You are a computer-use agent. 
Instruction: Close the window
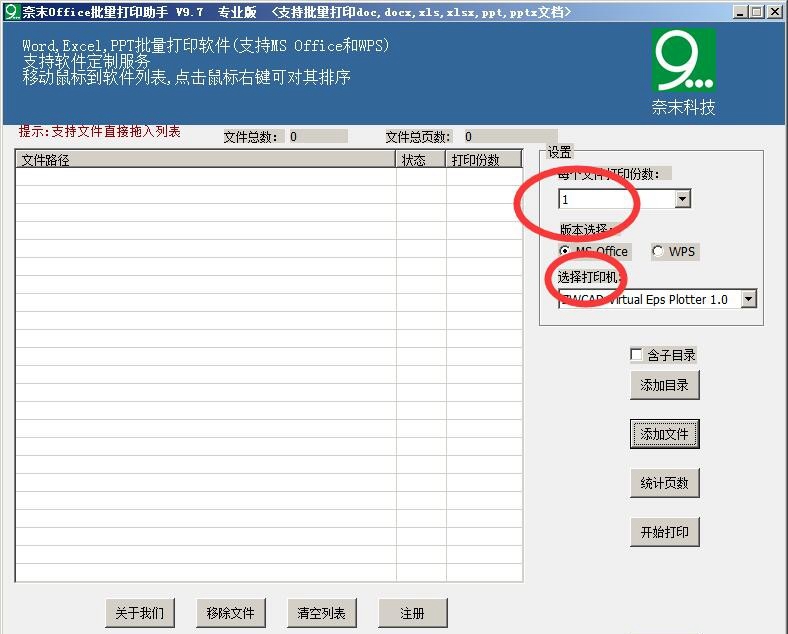click(x=774, y=12)
